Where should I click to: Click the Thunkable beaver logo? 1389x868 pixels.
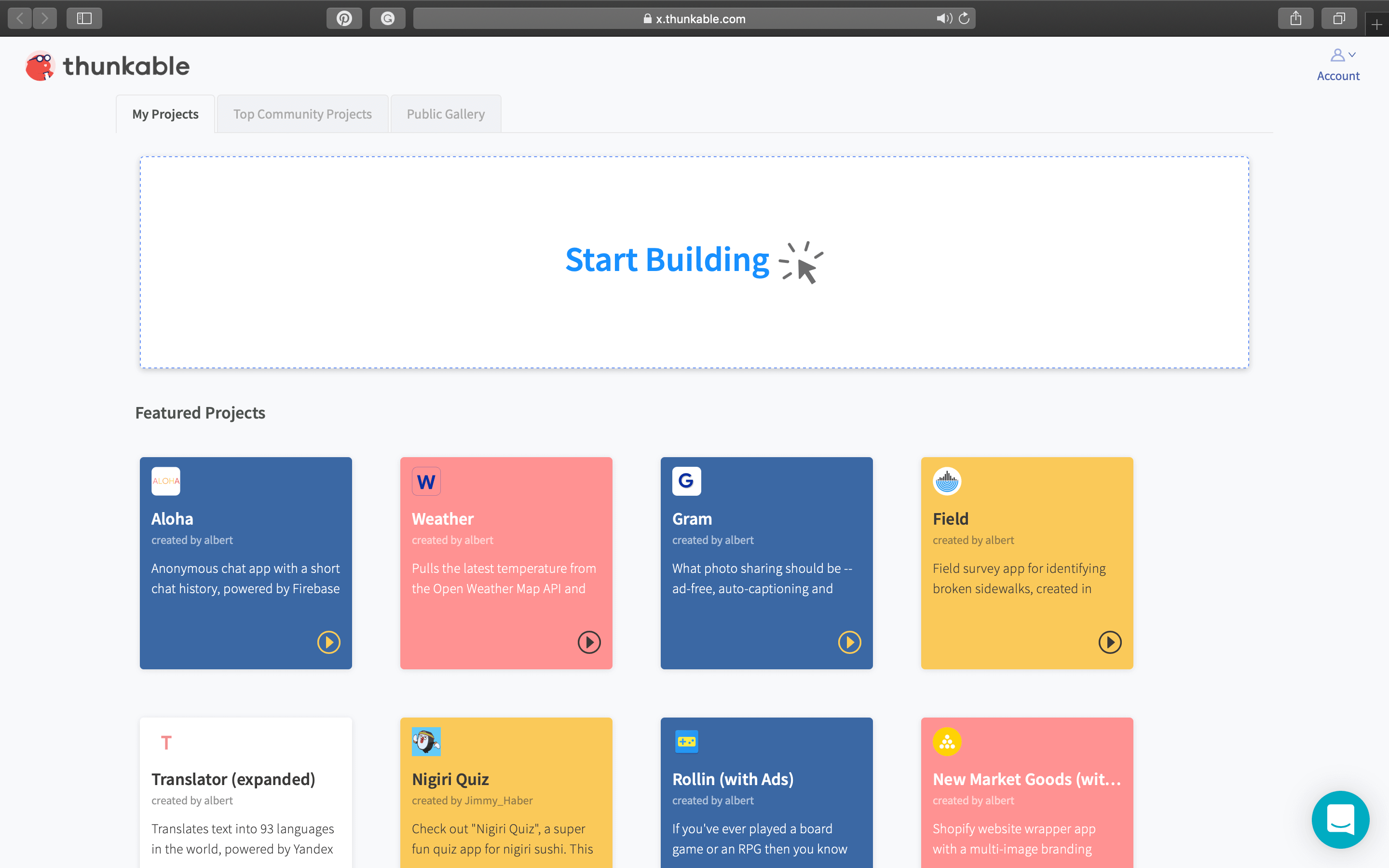40,66
